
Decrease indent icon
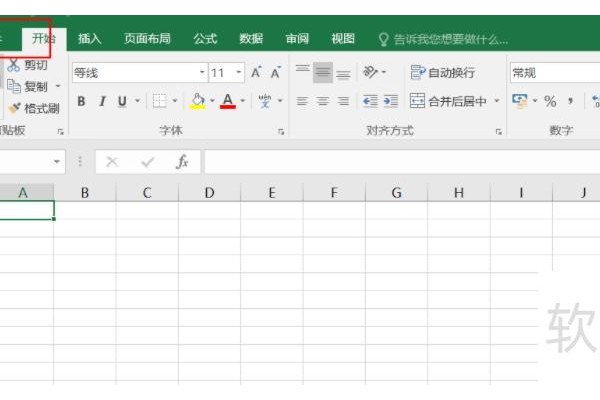pos(370,101)
